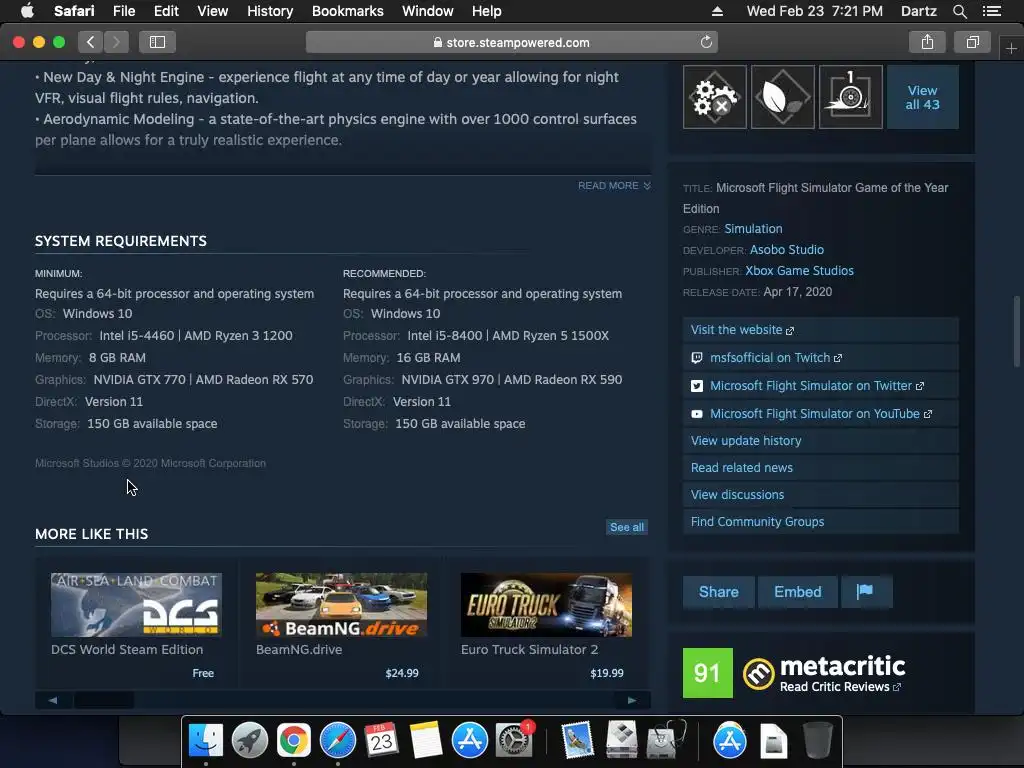Open Xbox Game Studios publisher page
1024x768 pixels.
799,270
